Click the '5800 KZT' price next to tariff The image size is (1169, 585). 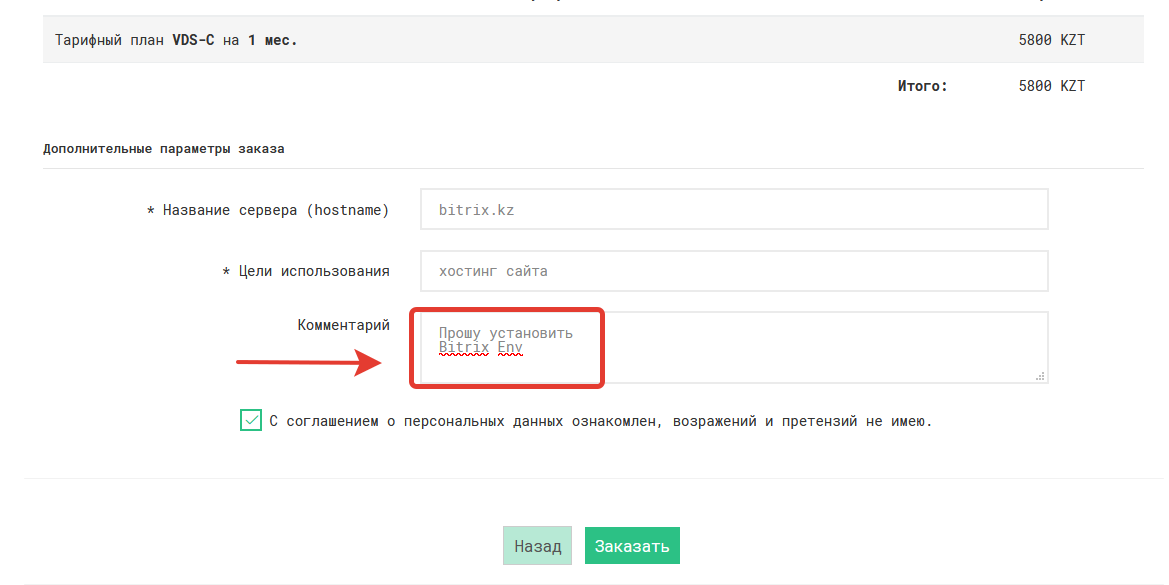[1049, 40]
